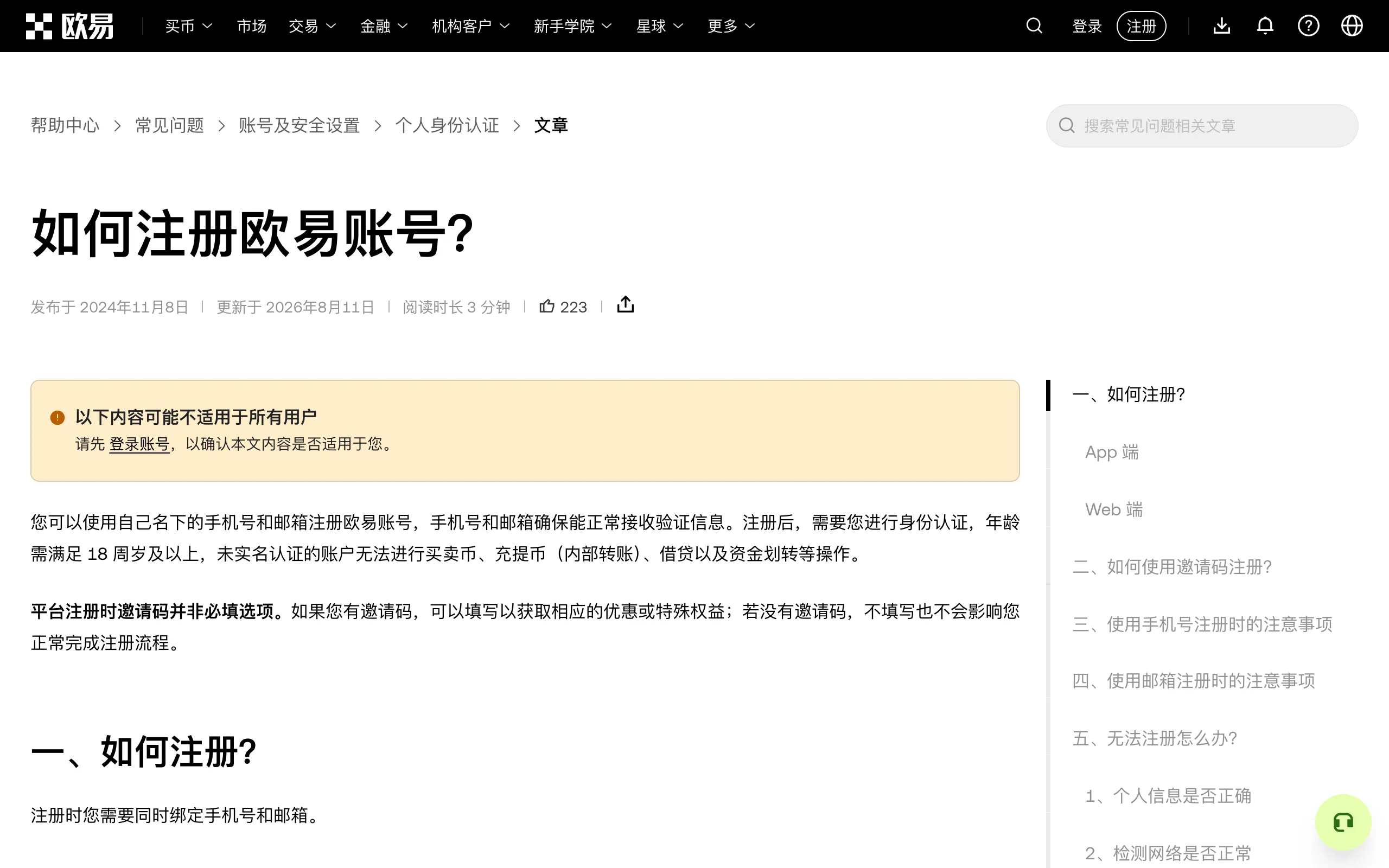Click the magnifier icon inside the FAQ search box
1389x868 pixels.
pos(1066,126)
